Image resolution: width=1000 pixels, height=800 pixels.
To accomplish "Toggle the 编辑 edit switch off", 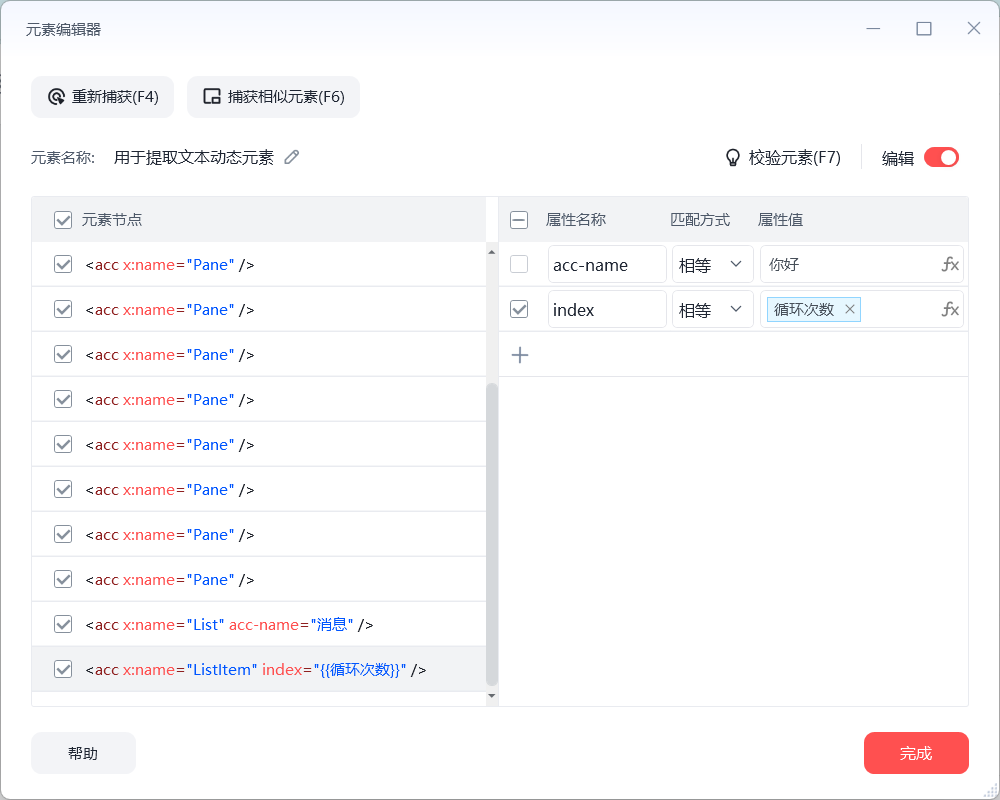I will (x=941, y=157).
